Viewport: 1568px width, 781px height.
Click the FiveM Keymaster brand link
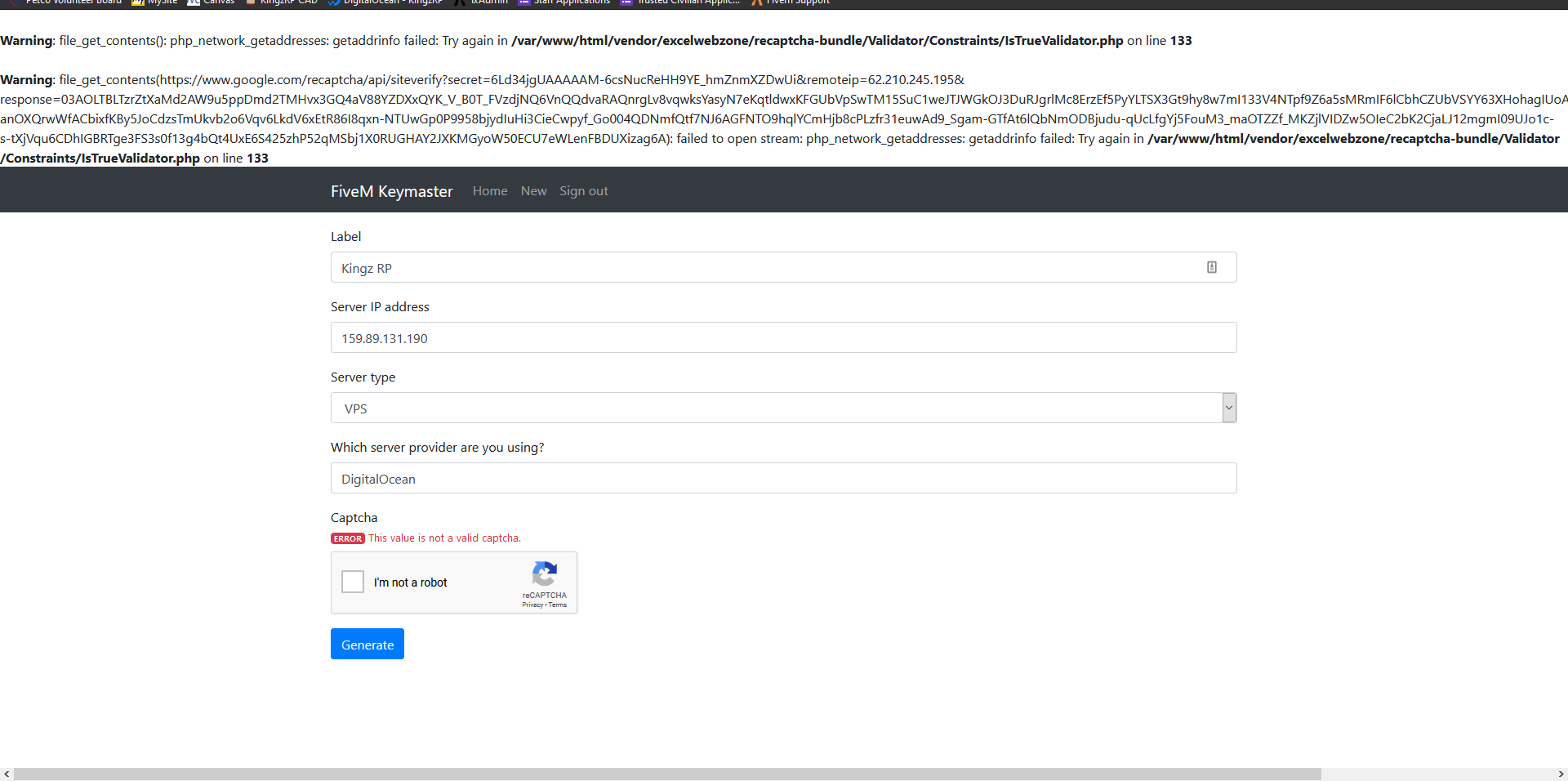pos(392,190)
